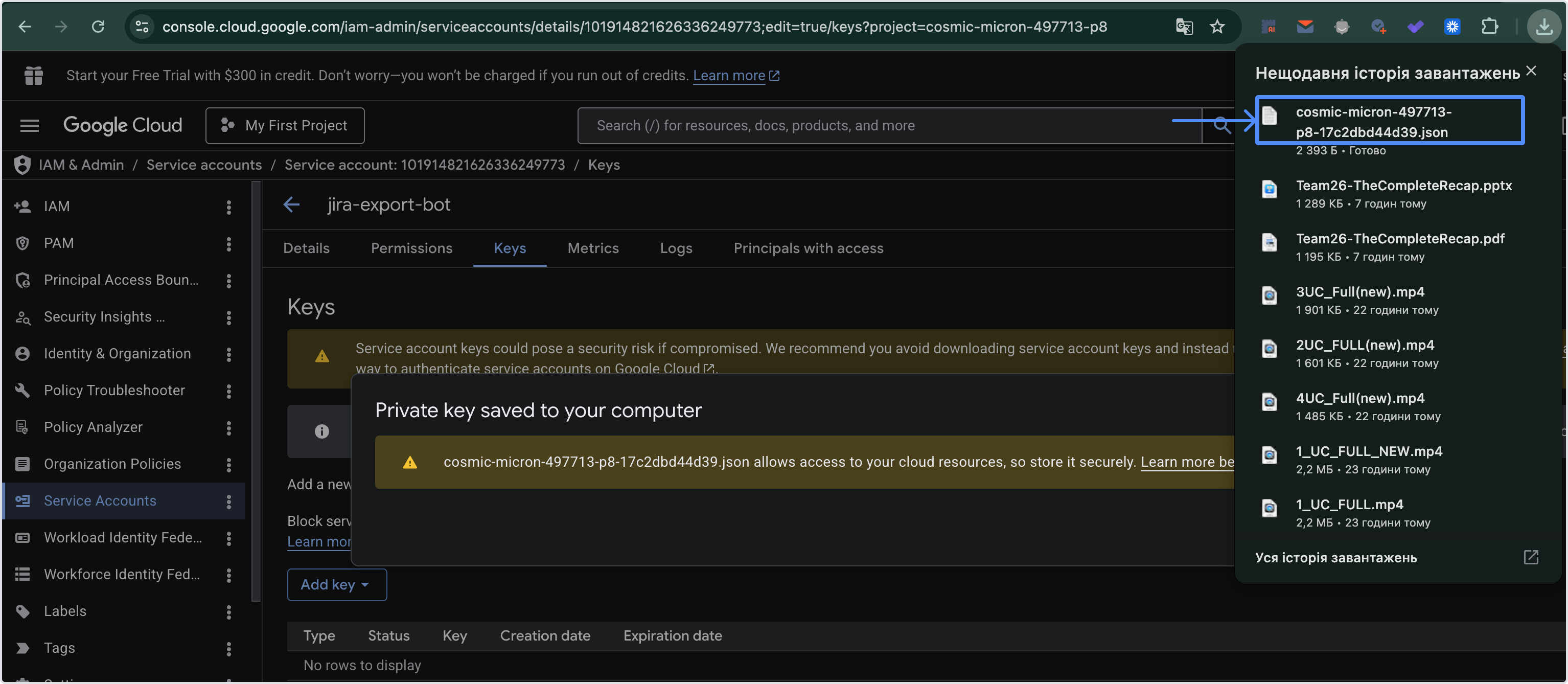Open Team26-TheCompleteRecap.pdf download
Viewport: 1568px width, 684px height.
coord(1399,238)
